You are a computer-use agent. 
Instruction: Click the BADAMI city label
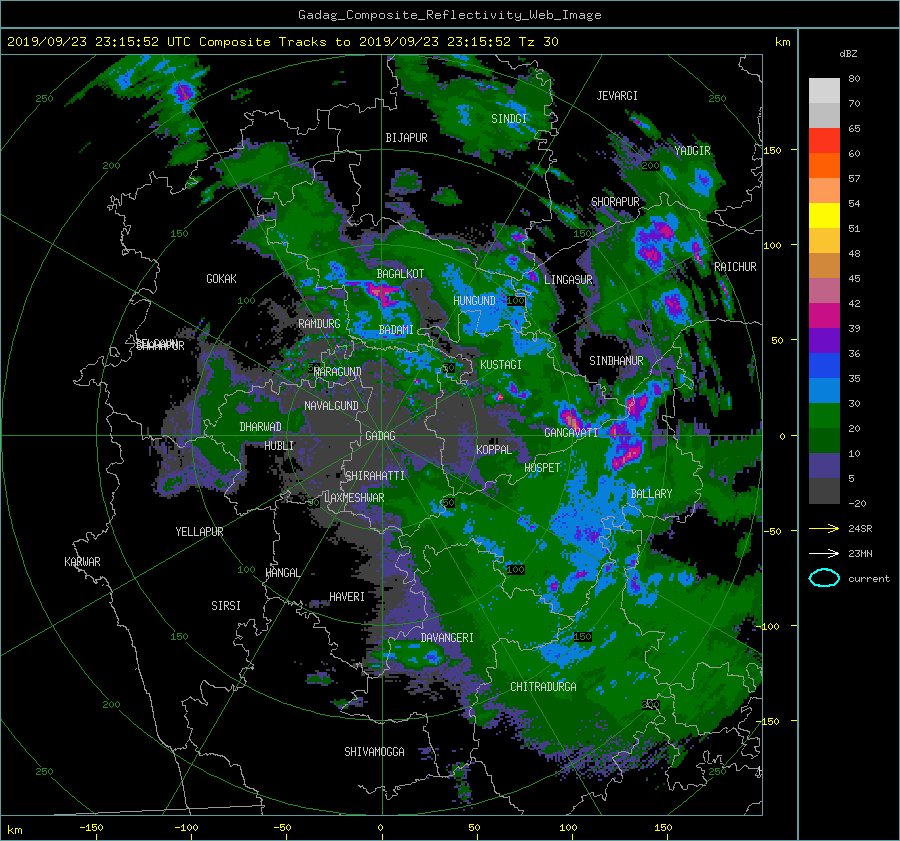396,330
